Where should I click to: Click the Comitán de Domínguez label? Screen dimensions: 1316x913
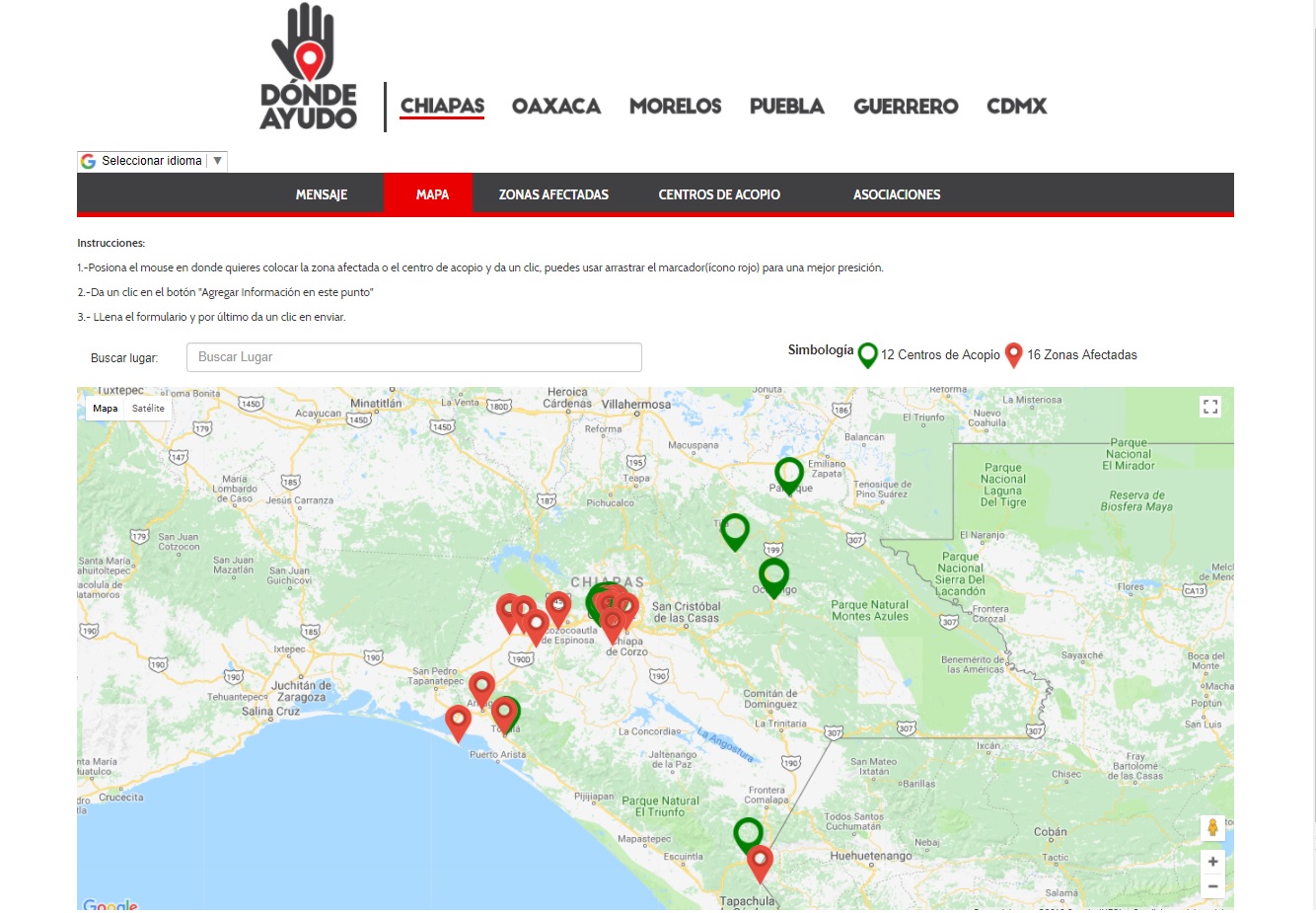[x=770, y=699]
